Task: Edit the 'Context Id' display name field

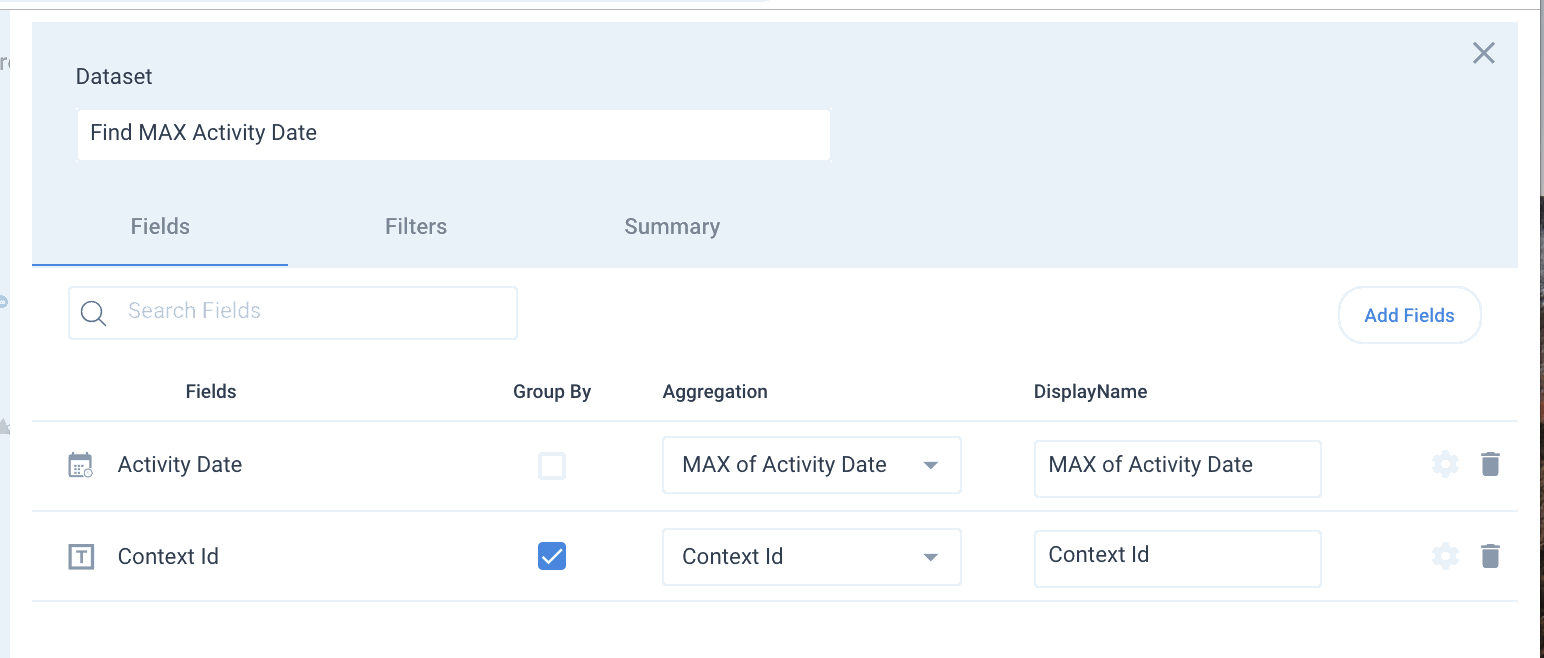Action: point(1177,558)
